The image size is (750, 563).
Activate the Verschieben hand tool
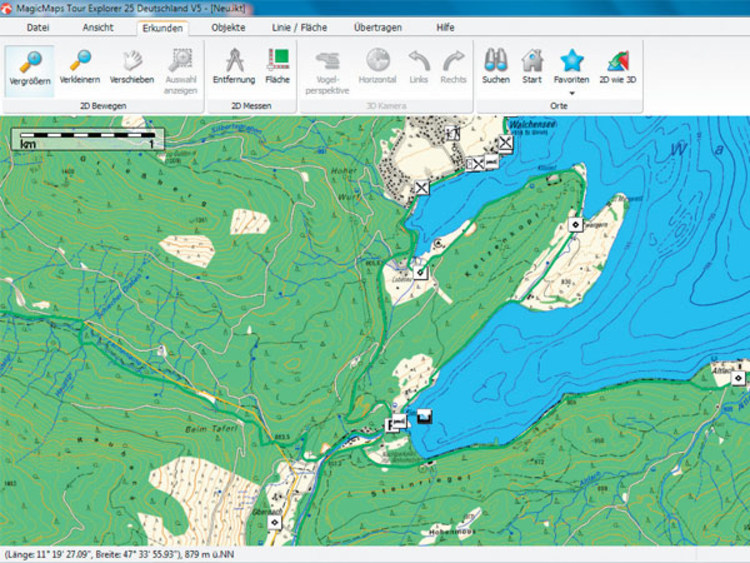[131, 66]
